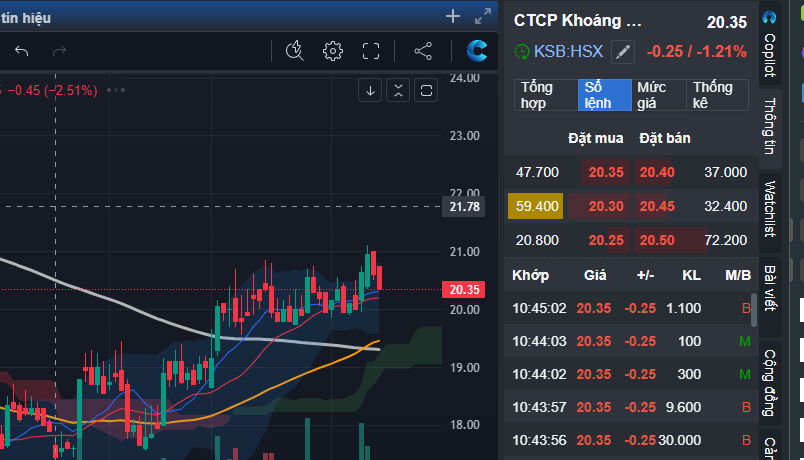Open Copilot icon in right sidebar

click(x=769, y=17)
